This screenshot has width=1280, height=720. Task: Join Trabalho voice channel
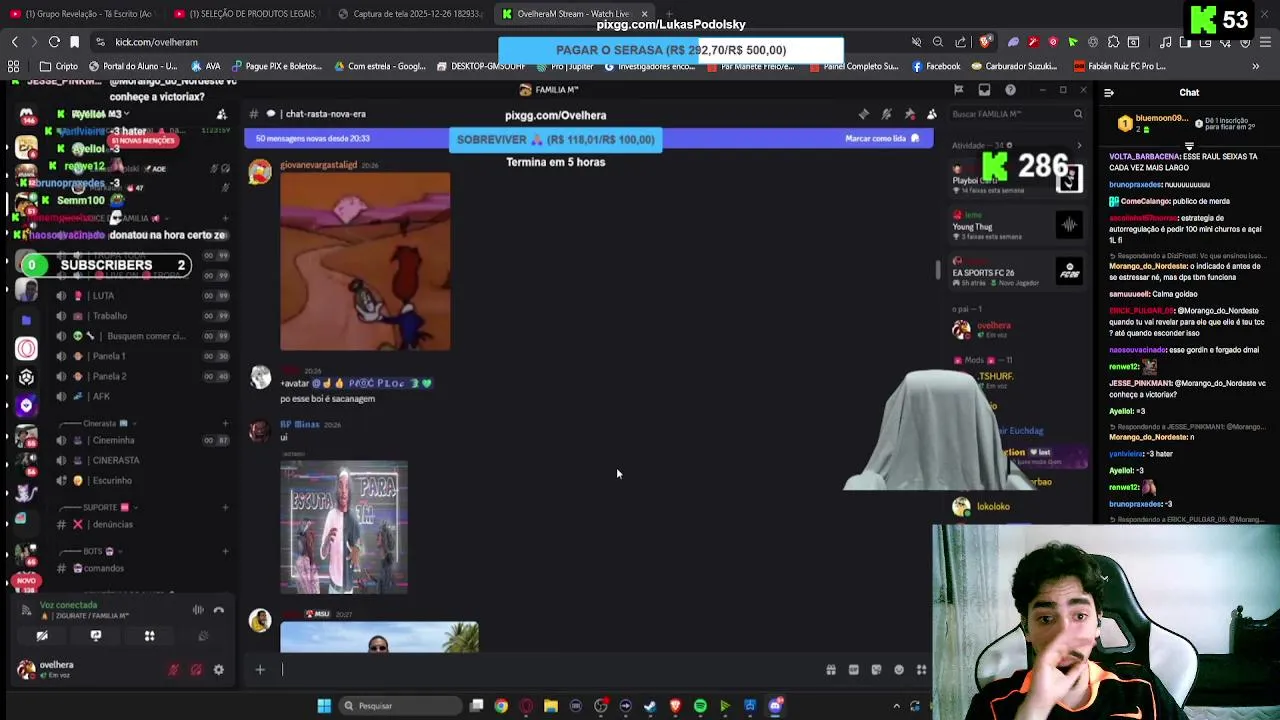coord(140,316)
